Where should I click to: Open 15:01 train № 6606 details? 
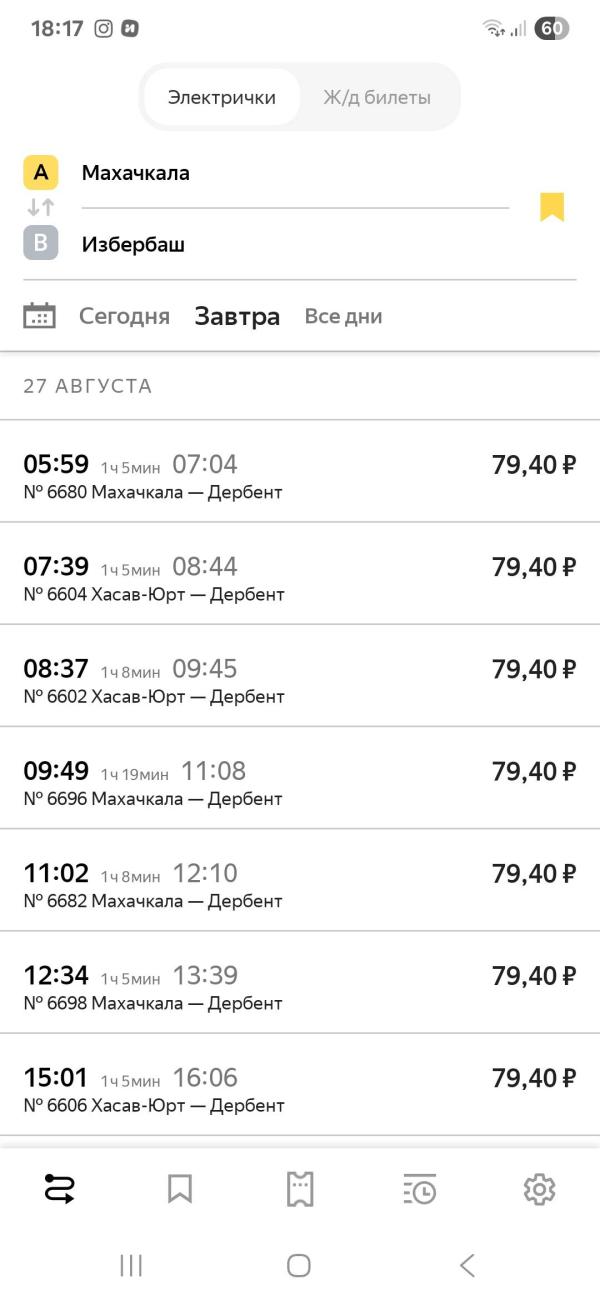[300, 1084]
